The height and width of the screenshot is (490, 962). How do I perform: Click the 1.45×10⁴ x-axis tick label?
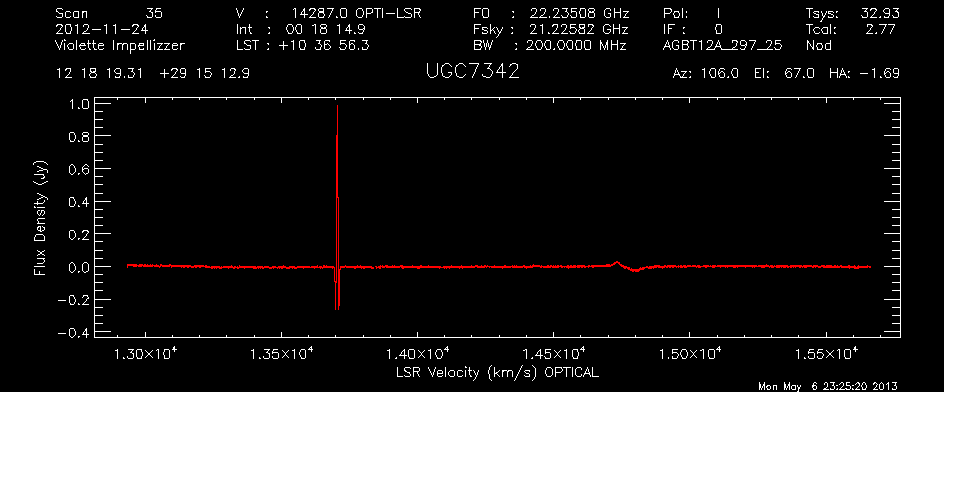tap(554, 354)
